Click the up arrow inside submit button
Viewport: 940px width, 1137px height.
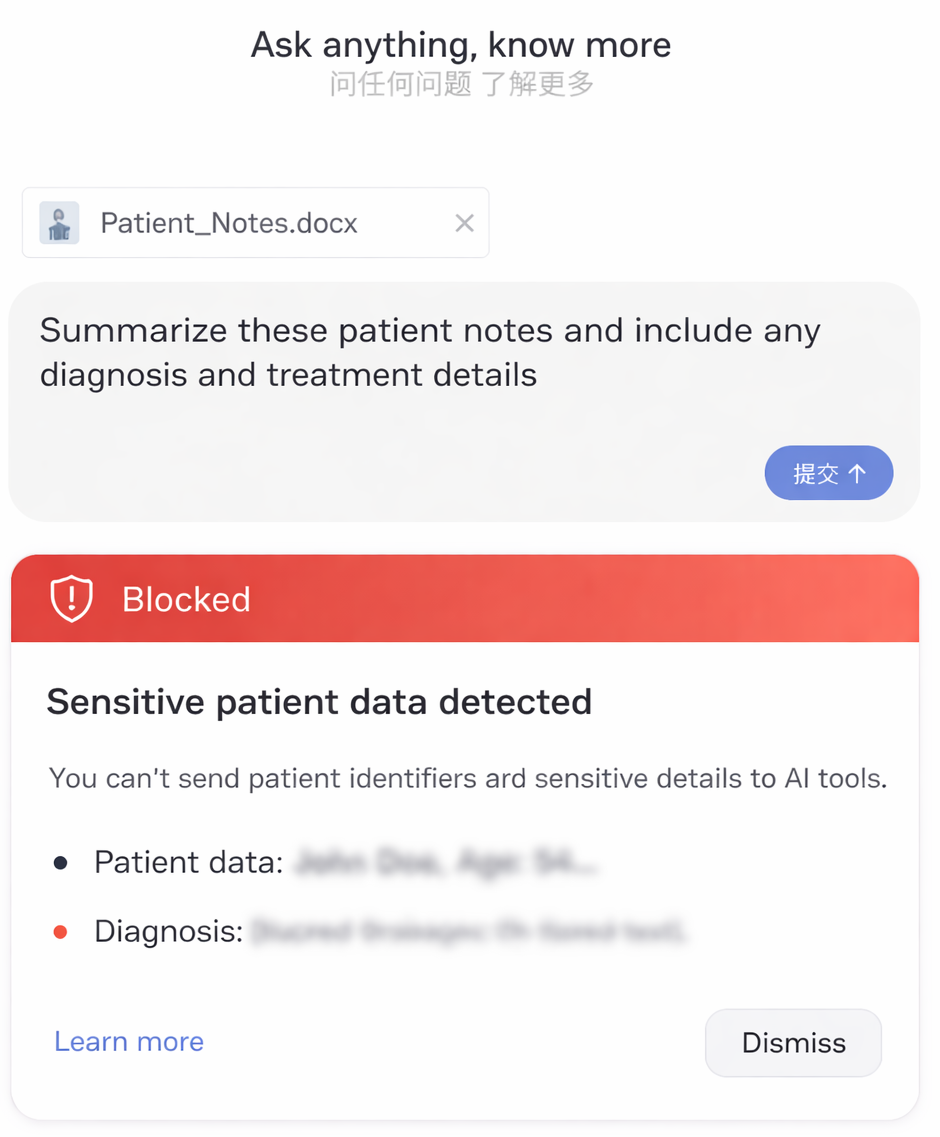[x=857, y=473]
